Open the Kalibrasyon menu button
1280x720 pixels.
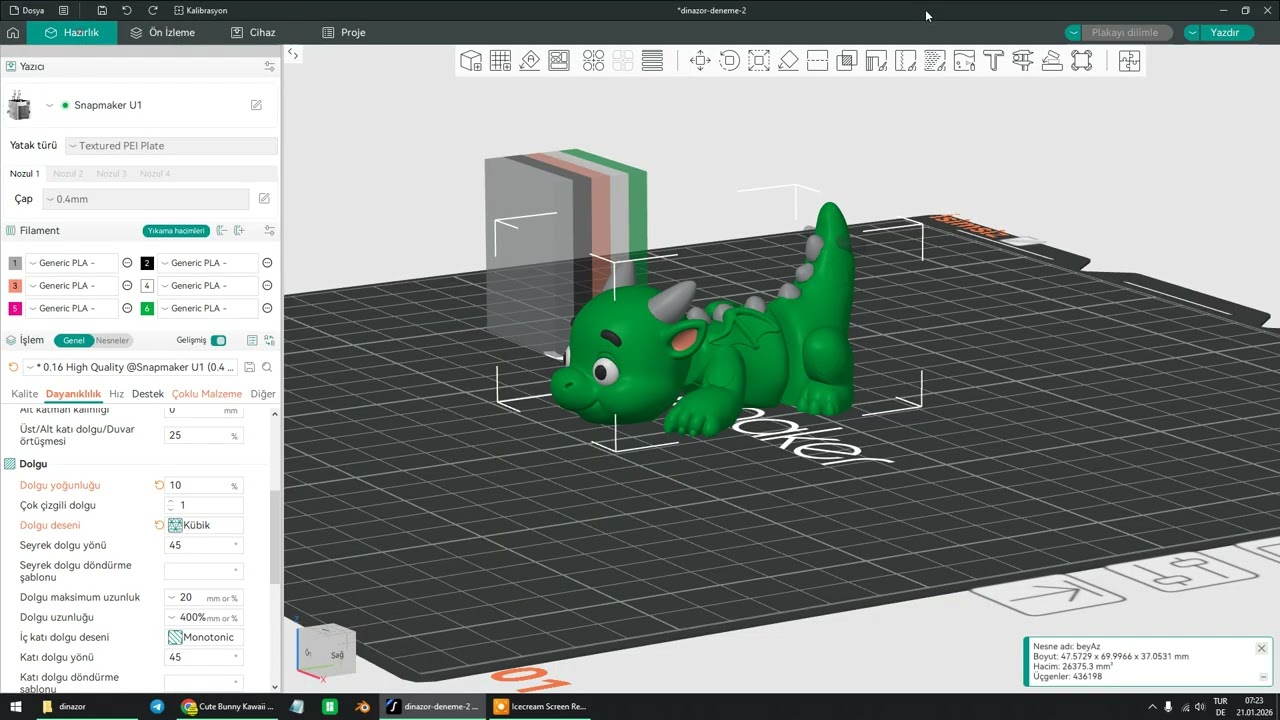click(x=200, y=10)
